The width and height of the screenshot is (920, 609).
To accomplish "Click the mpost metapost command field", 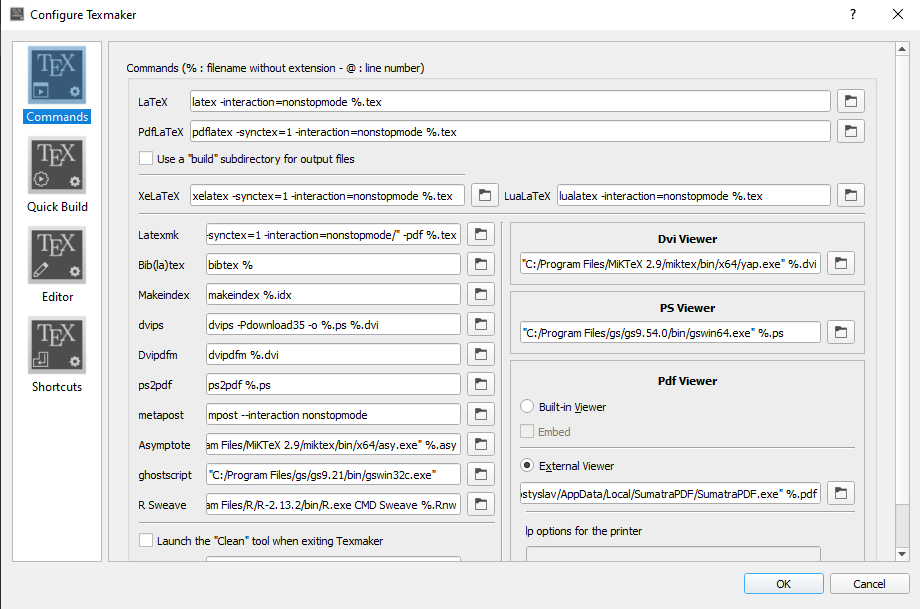I will pos(333,414).
